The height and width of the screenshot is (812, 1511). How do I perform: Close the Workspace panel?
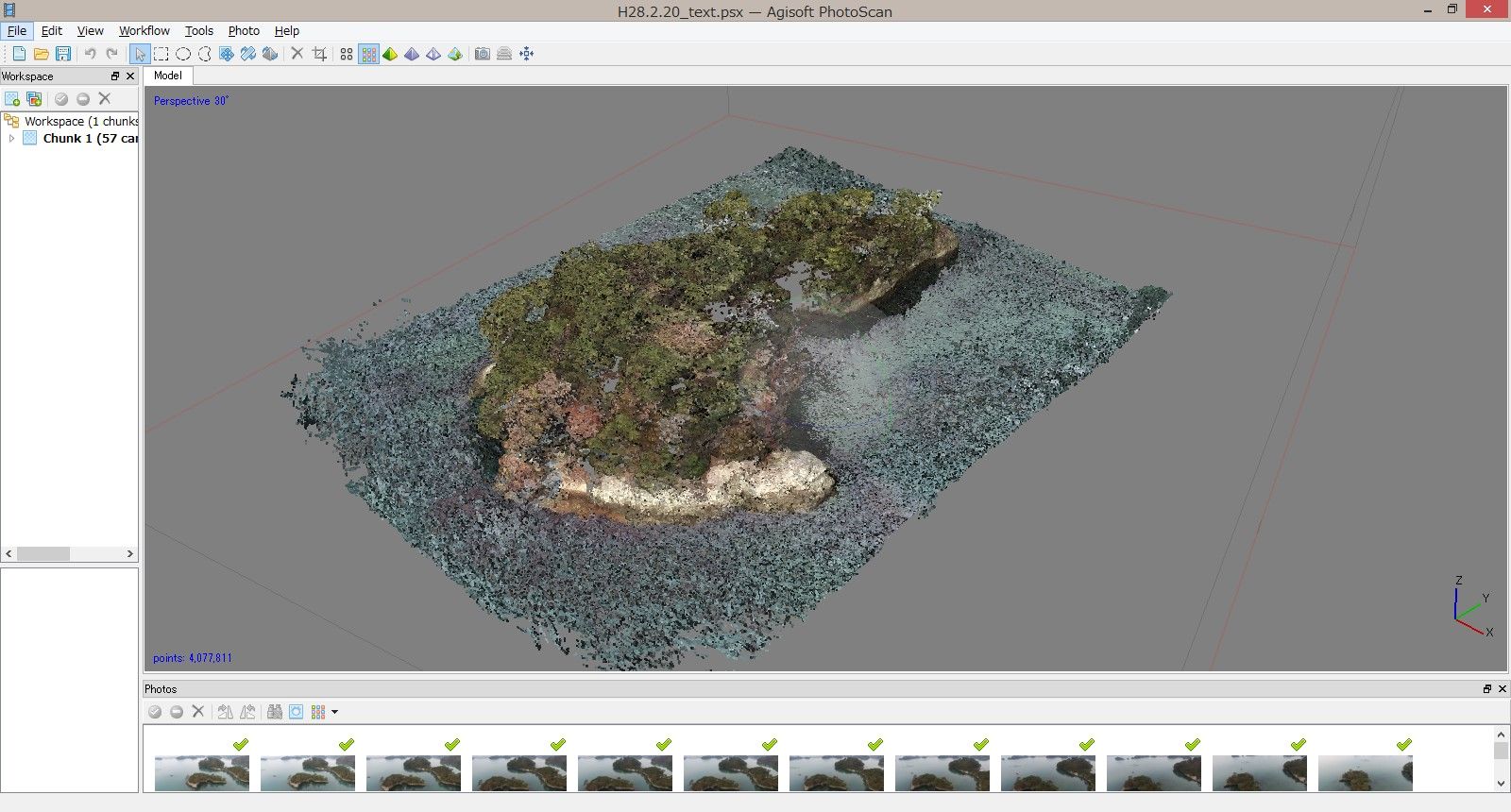tap(130, 76)
